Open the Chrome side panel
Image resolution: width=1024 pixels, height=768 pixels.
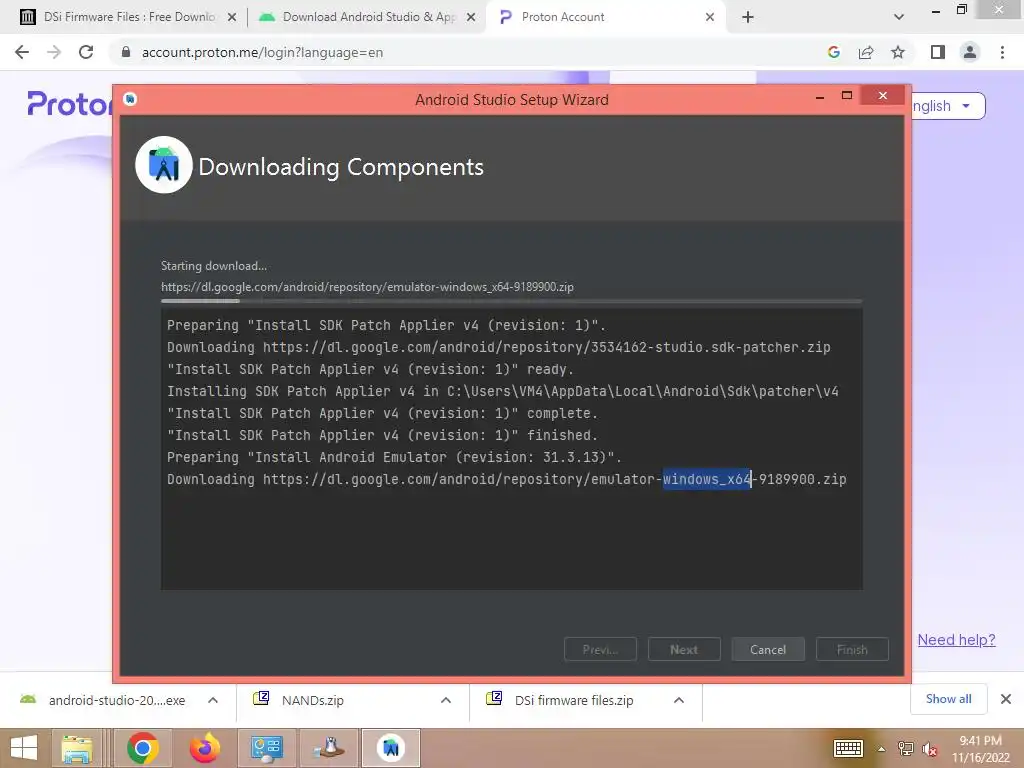click(x=938, y=52)
